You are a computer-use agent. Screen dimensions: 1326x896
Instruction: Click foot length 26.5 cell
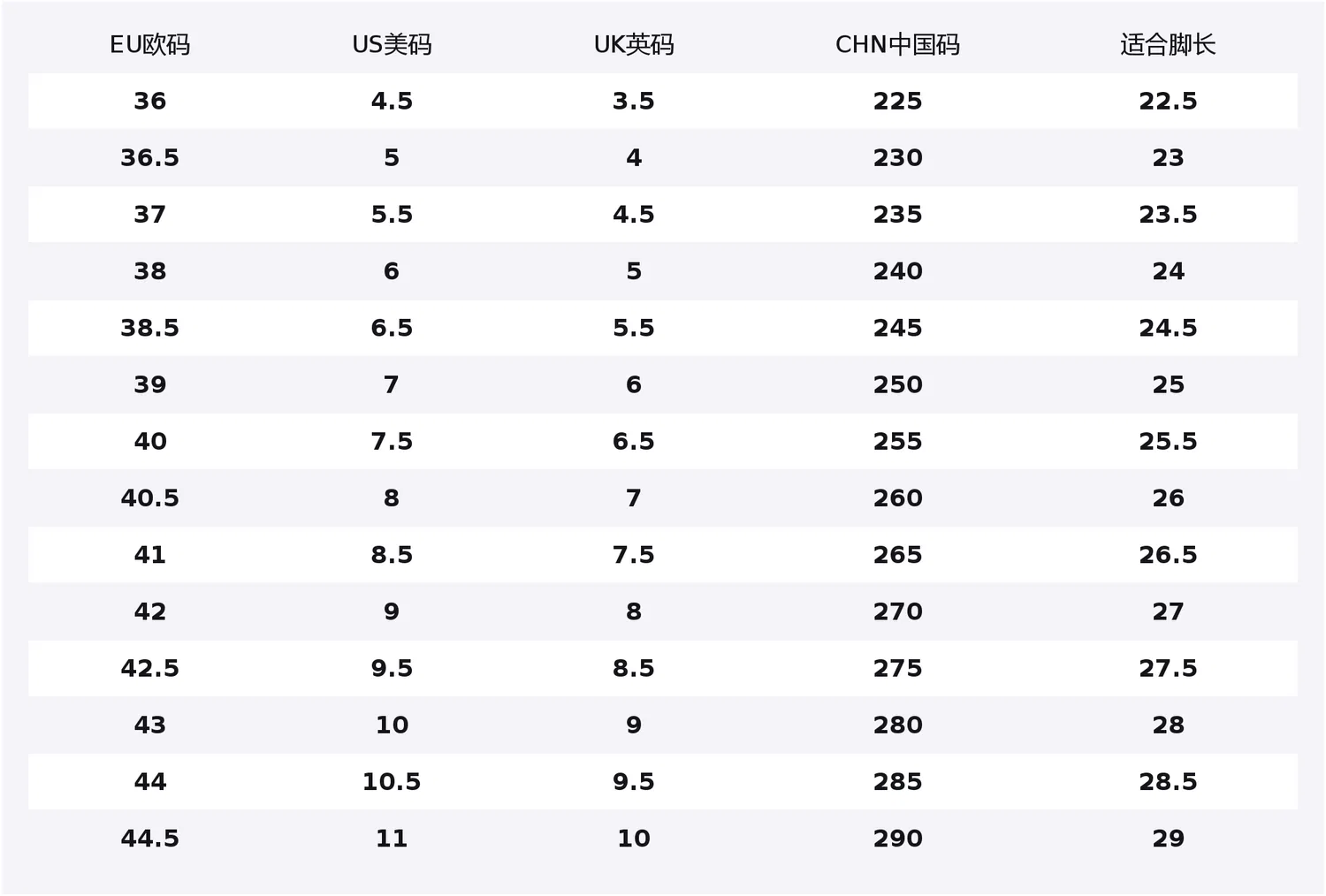tap(1168, 555)
